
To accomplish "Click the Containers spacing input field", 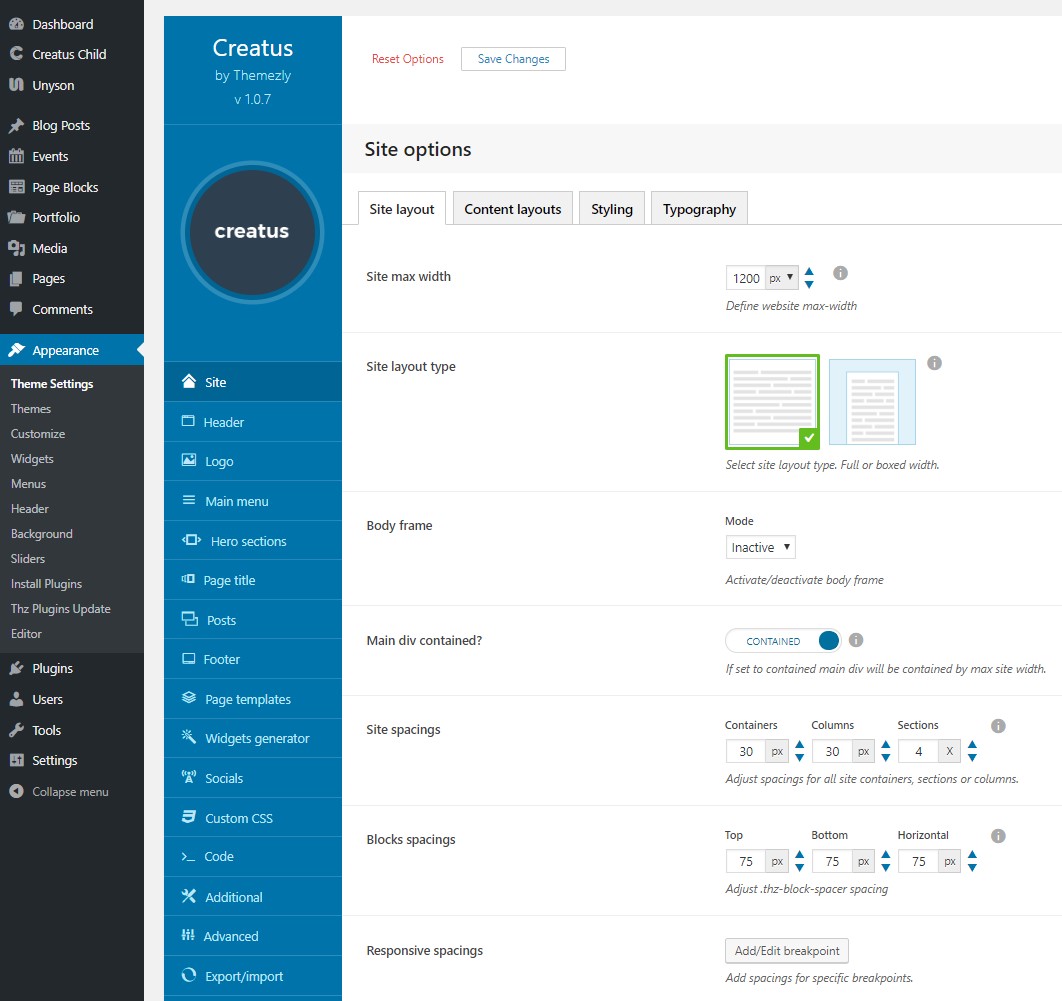I will [x=746, y=751].
